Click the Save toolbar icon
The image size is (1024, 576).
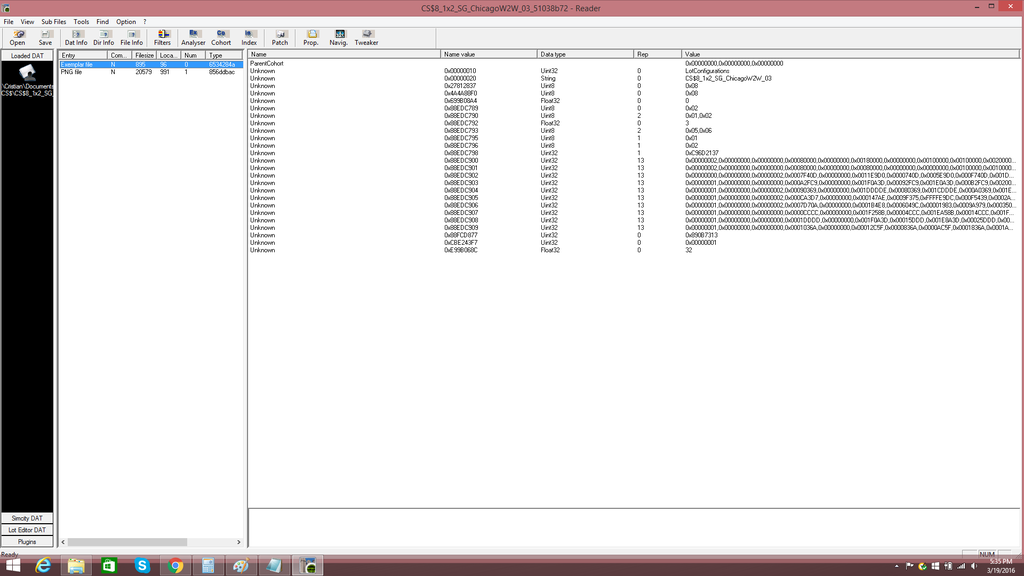point(45,37)
